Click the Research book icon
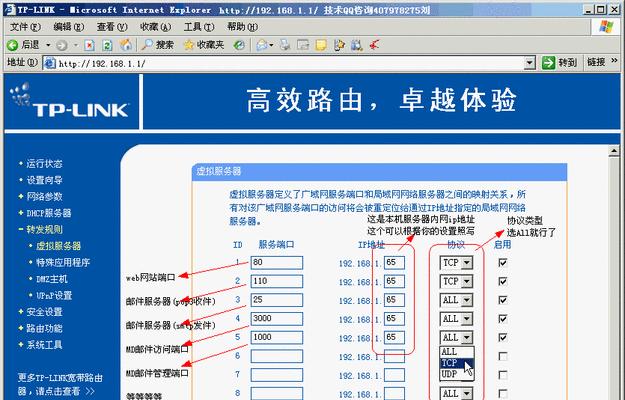This screenshot has height=400, width=625. (357, 45)
